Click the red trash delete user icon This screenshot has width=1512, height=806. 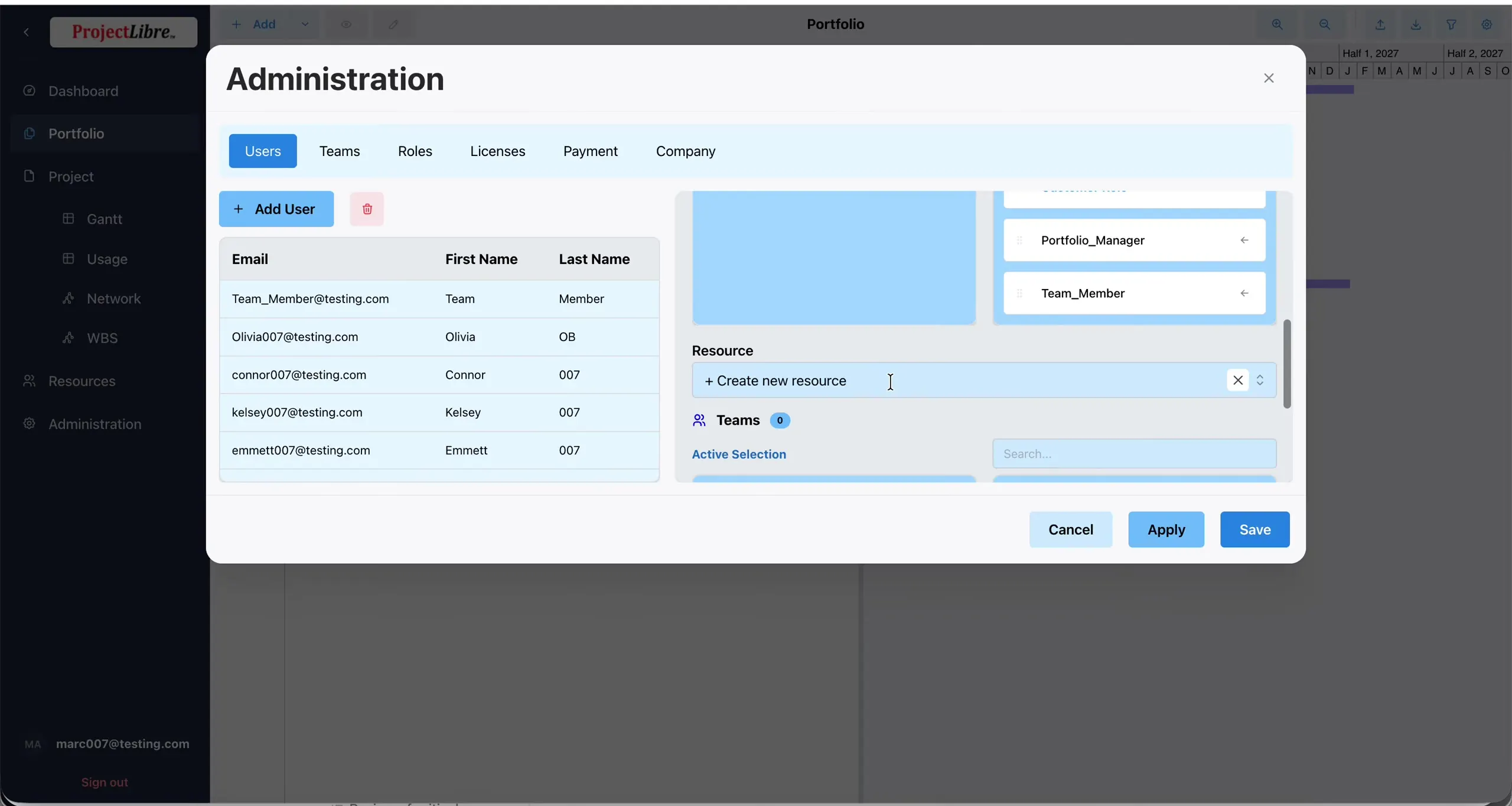pos(367,209)
